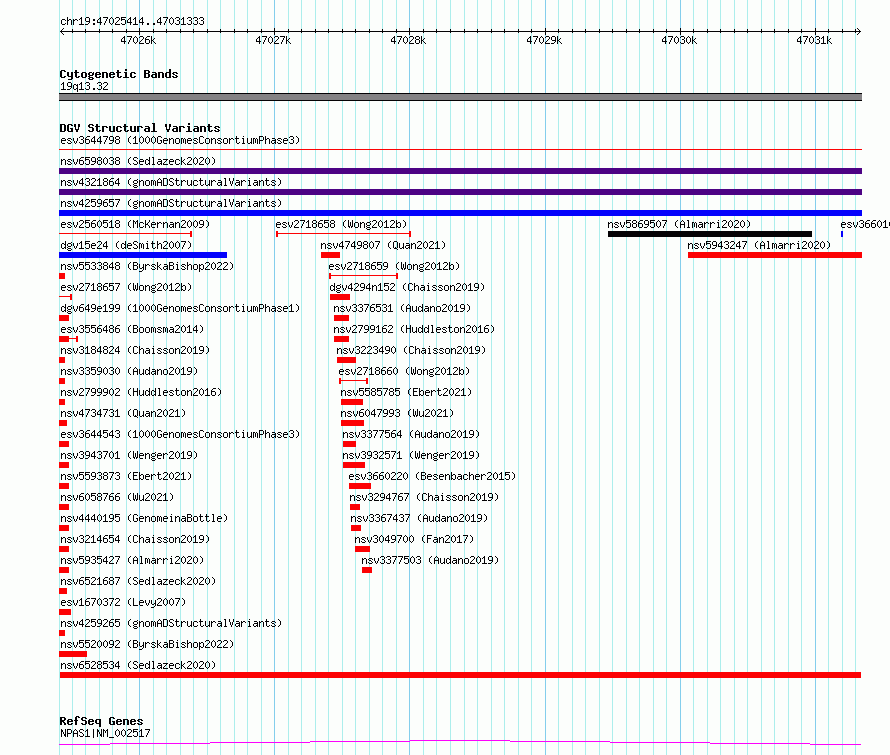Screen dimensions: 890x755
Task: Click the 47028k ruler tick label
Action: [408, 40]
